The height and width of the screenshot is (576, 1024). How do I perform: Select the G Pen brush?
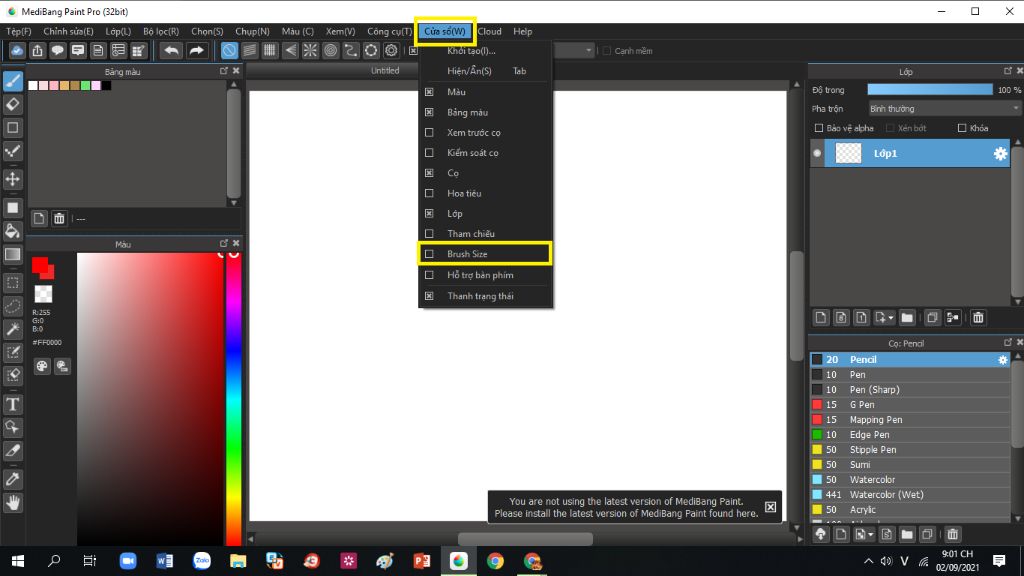(910, 405)
